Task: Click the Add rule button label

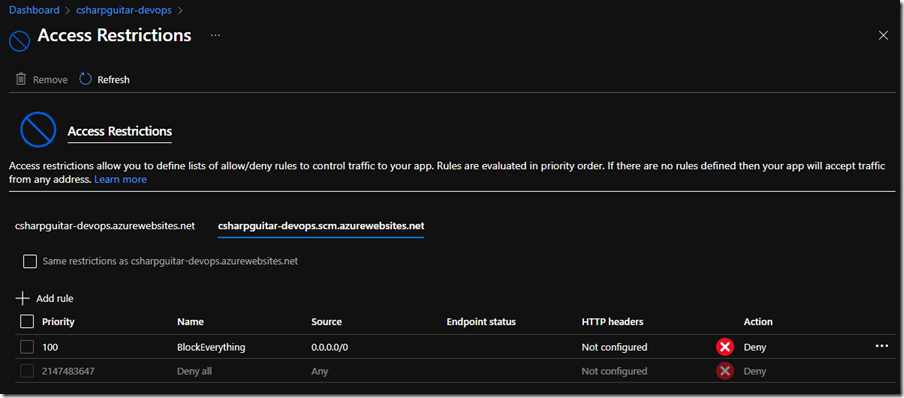Action: [55, 299]
